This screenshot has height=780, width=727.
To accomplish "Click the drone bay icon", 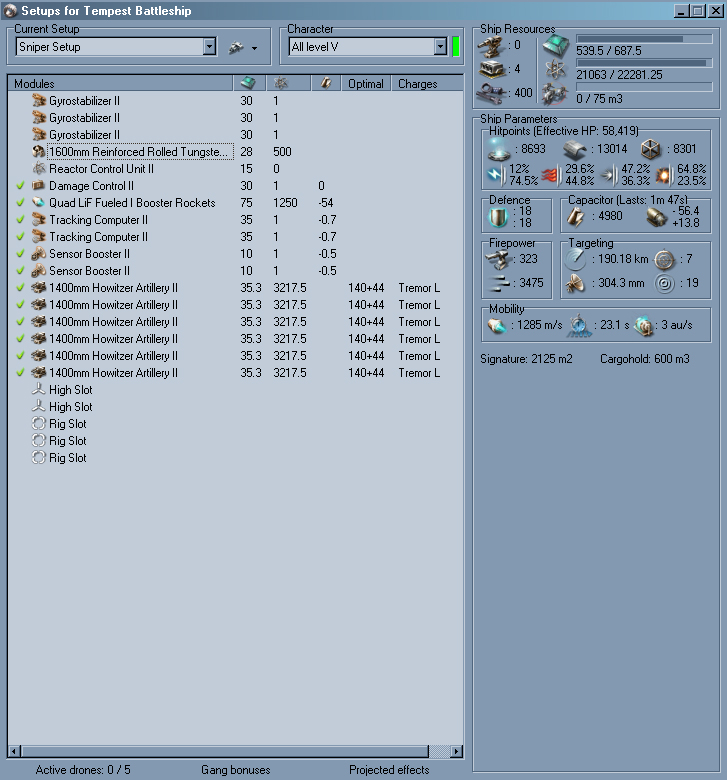I will click(555, 94).
